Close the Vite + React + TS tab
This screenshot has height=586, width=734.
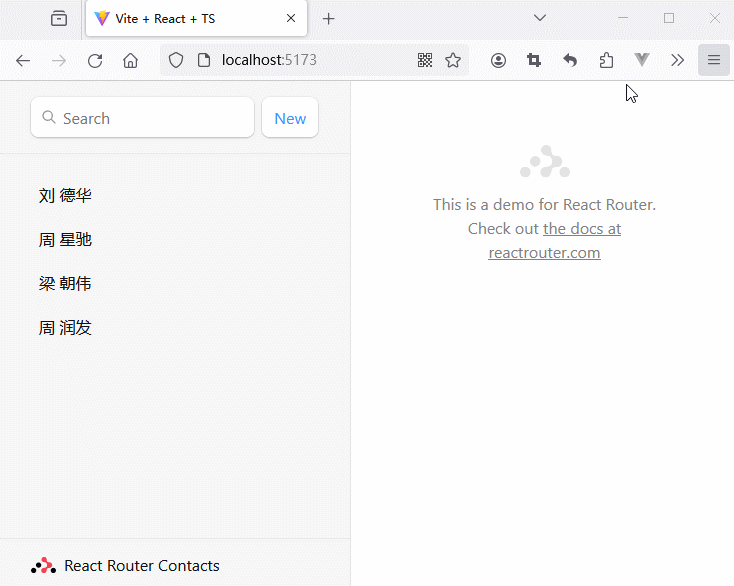click(291, 19)
